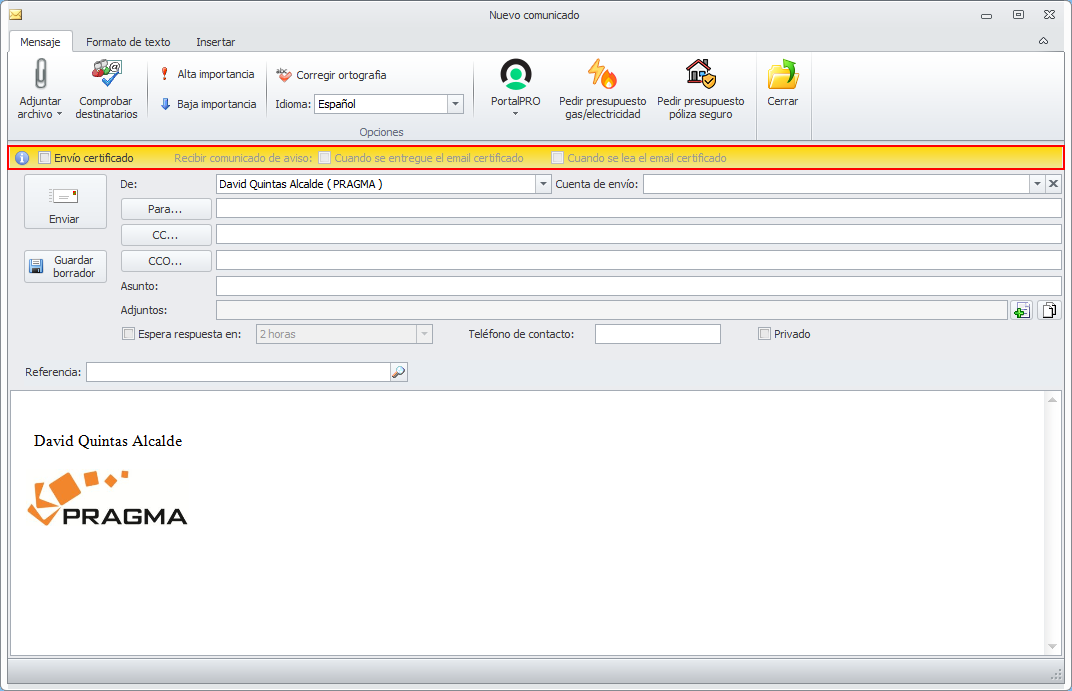Screen dimensions: 1072x691
Task: Switch to the Formato de texto tab
Action: pyautogui.click(x=128, y=42)
